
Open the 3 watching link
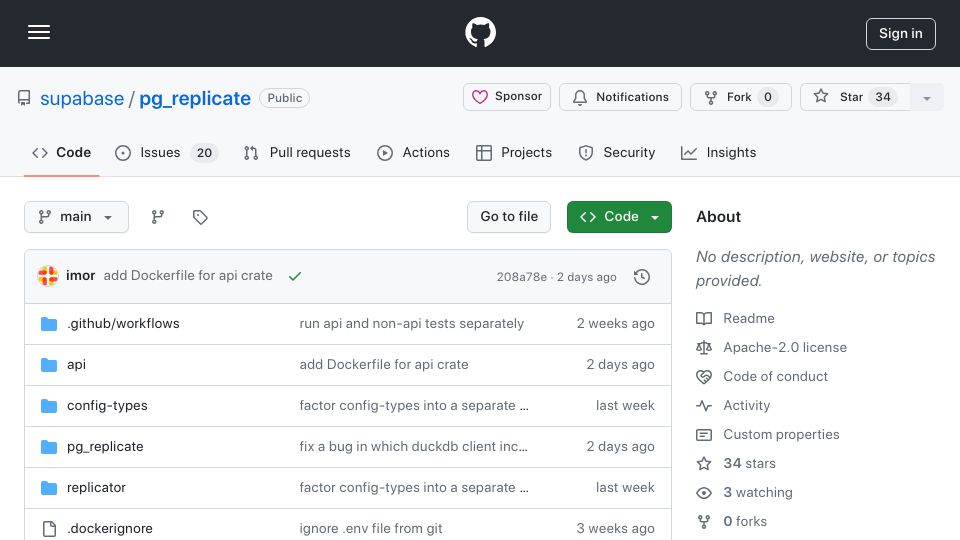(758, 492)
